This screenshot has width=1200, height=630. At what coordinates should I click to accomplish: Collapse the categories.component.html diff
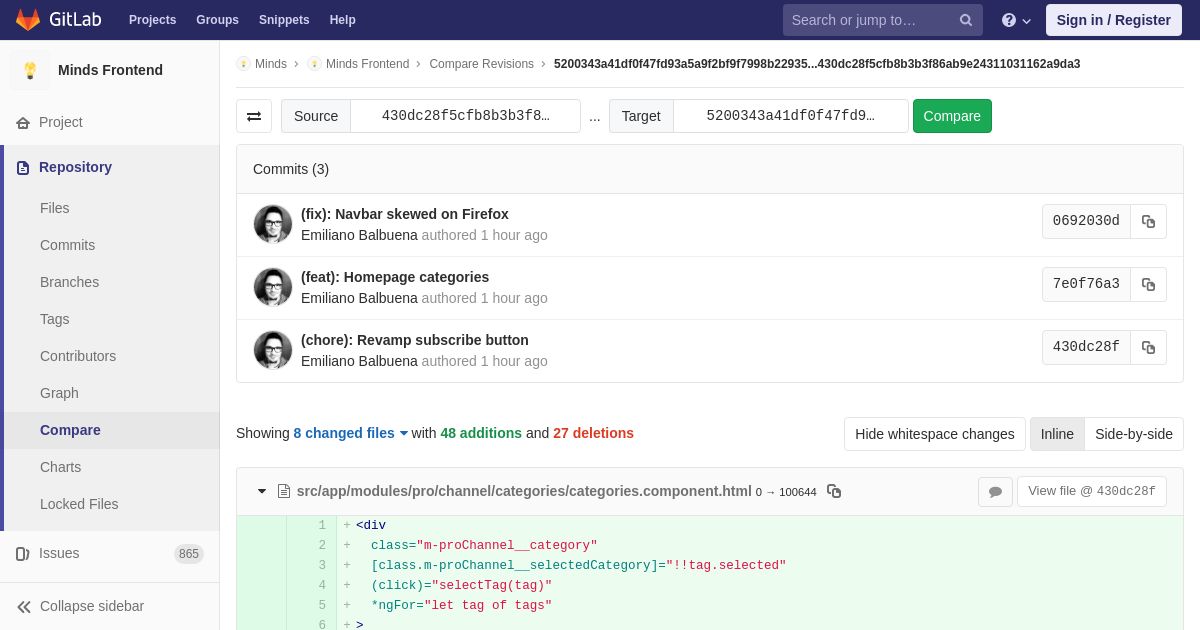[x=262, y=491]
